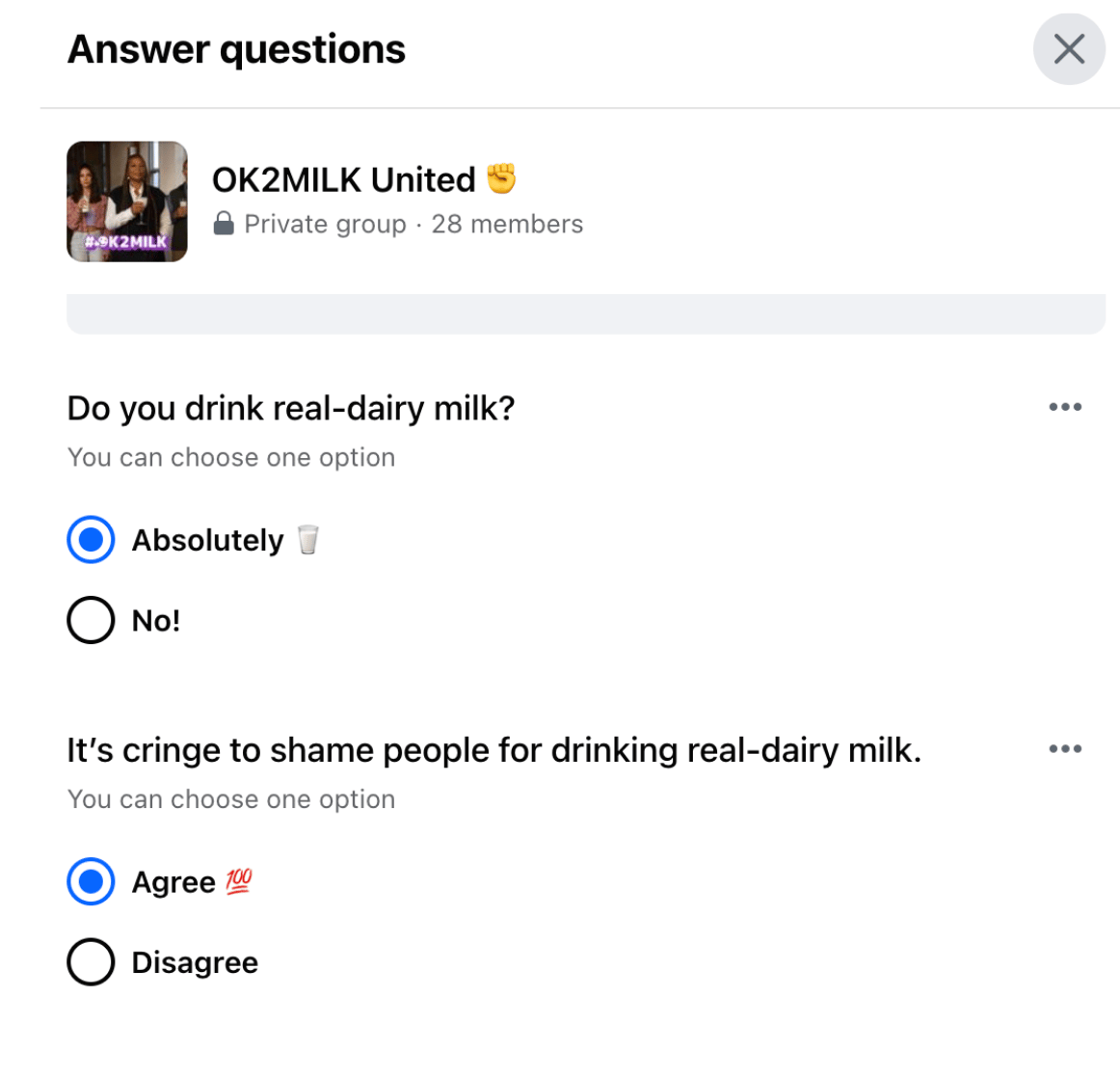
Task: Click the 28 members text
Action: coord(508,224)
